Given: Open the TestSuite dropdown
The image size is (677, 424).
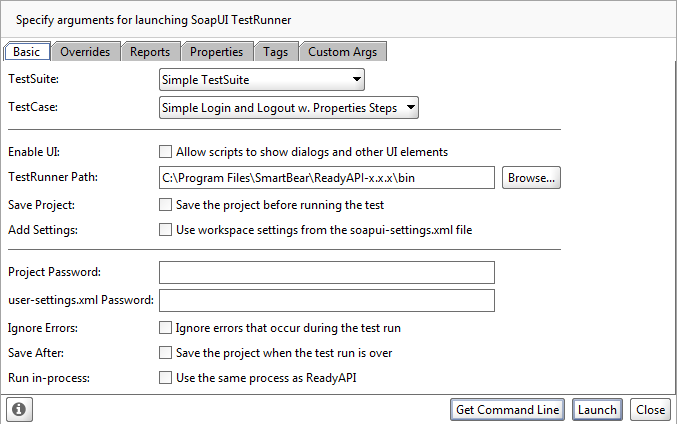Looking at the screenshot, I should (262, 79).
